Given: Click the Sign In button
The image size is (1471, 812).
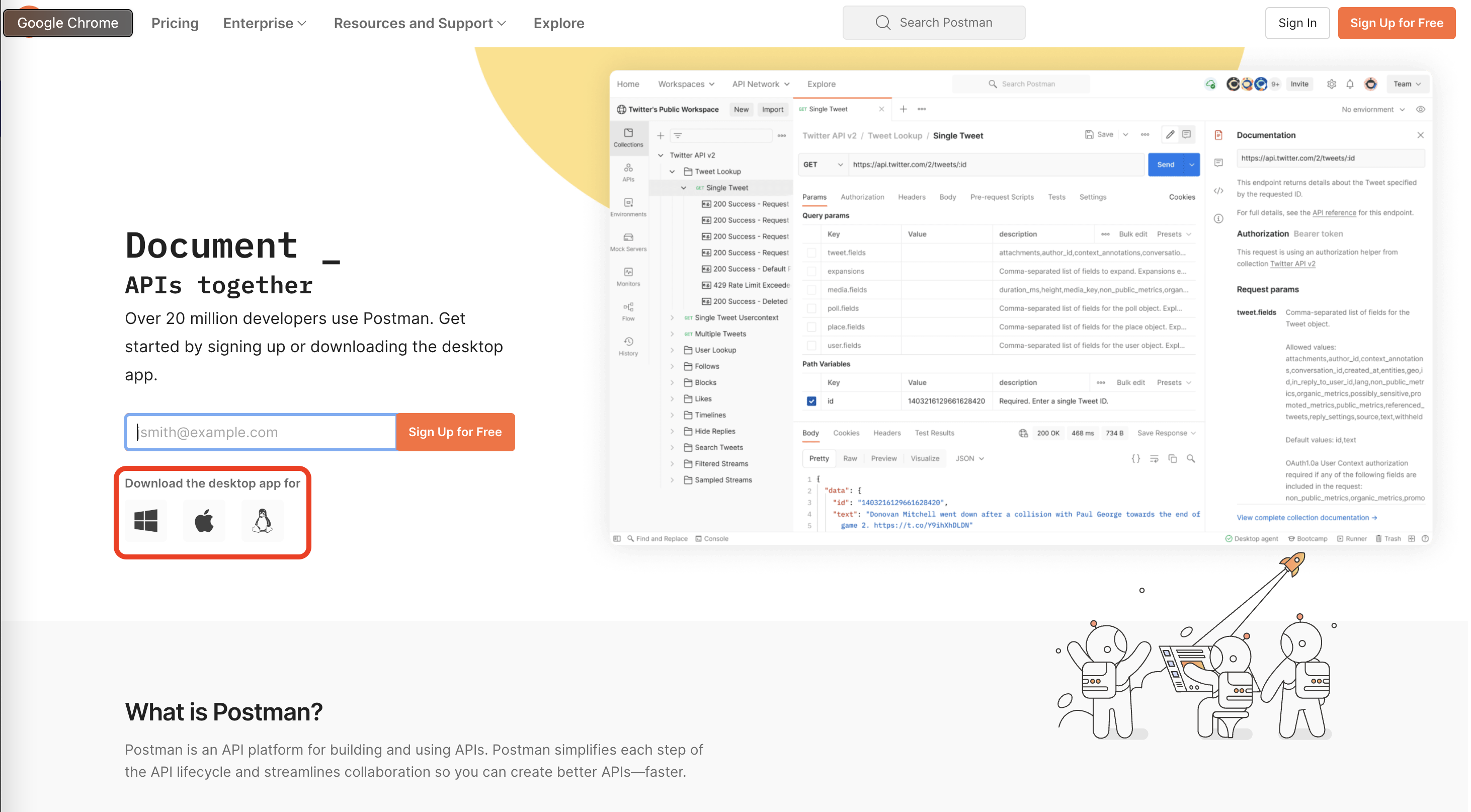Looking at the screenshot, I should click(x=1297, y=23).
